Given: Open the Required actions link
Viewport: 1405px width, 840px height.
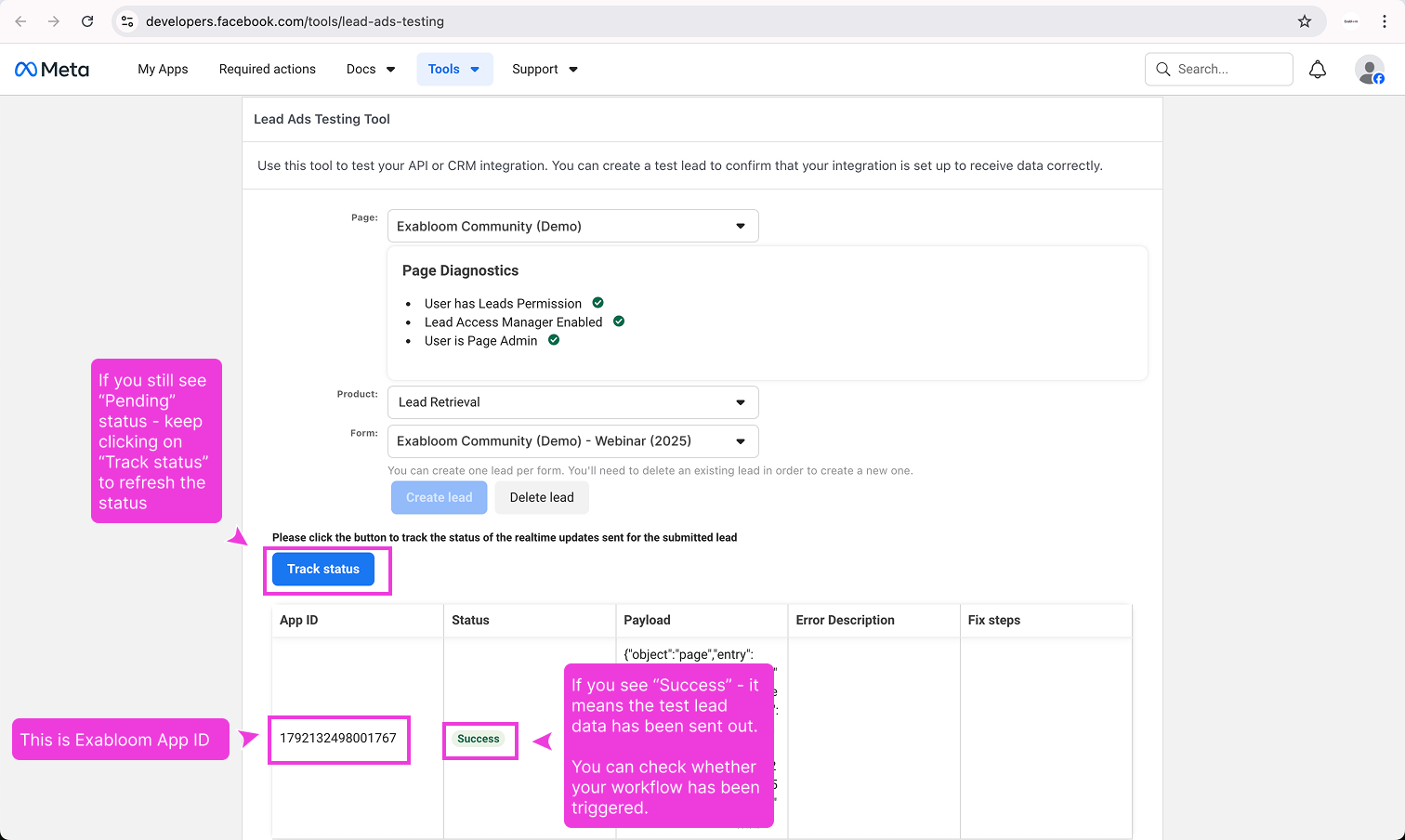Looking at the screenshot, I should pos(267,70).
